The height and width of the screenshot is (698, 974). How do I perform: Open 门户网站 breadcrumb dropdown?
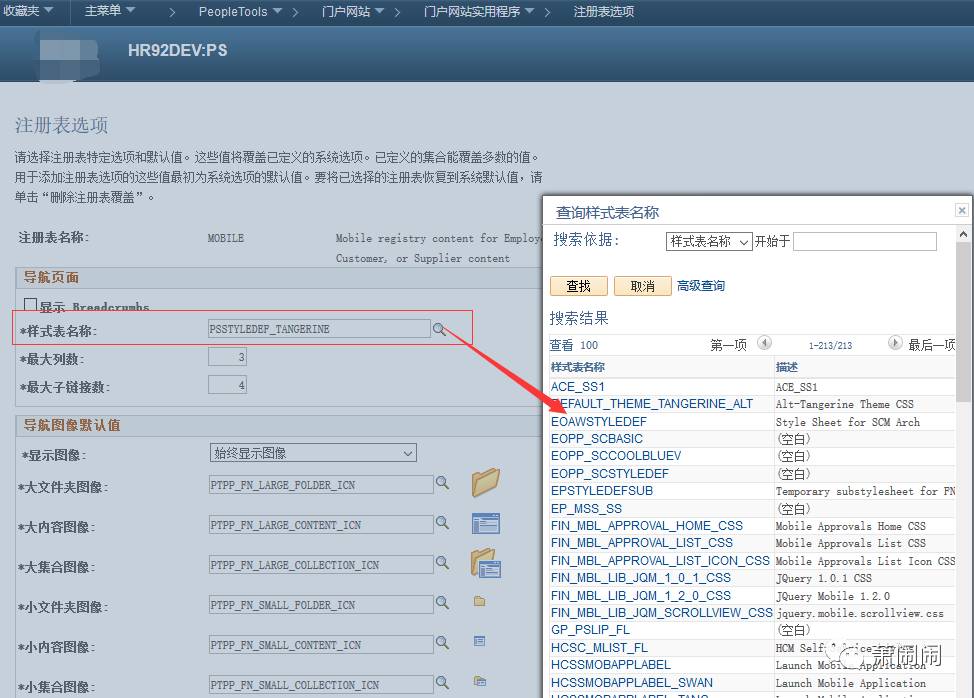(353, 12)
